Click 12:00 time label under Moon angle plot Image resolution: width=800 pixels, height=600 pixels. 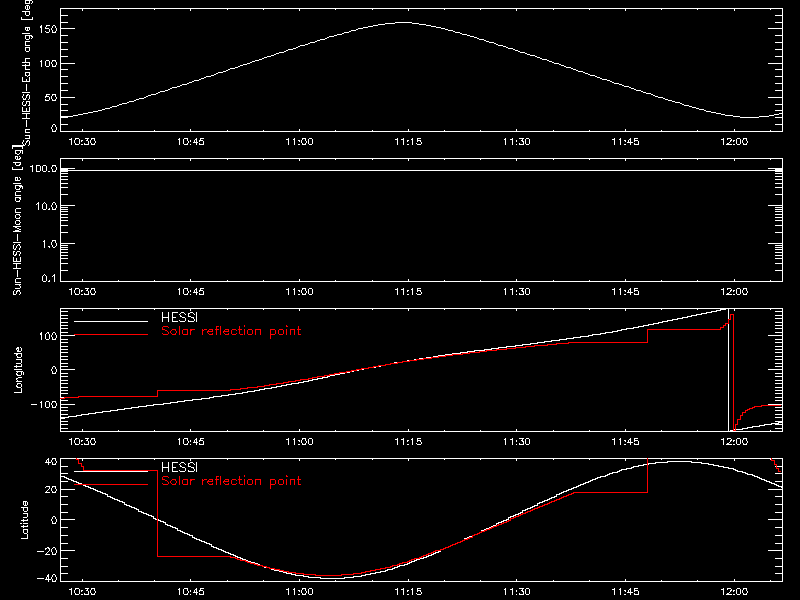(x=734, y=292)
